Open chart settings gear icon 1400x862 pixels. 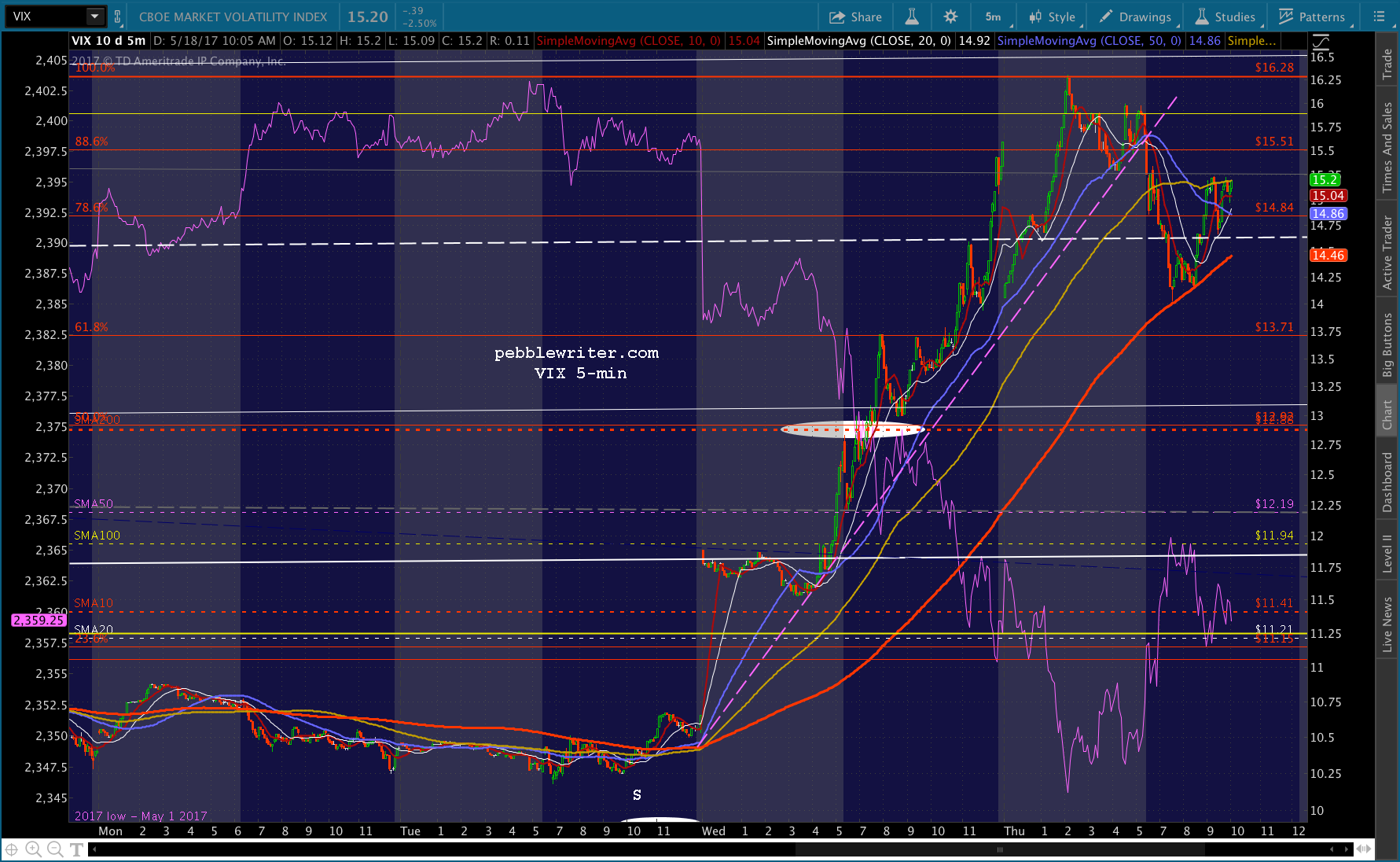pyautogui.click(x=950, y=17)
